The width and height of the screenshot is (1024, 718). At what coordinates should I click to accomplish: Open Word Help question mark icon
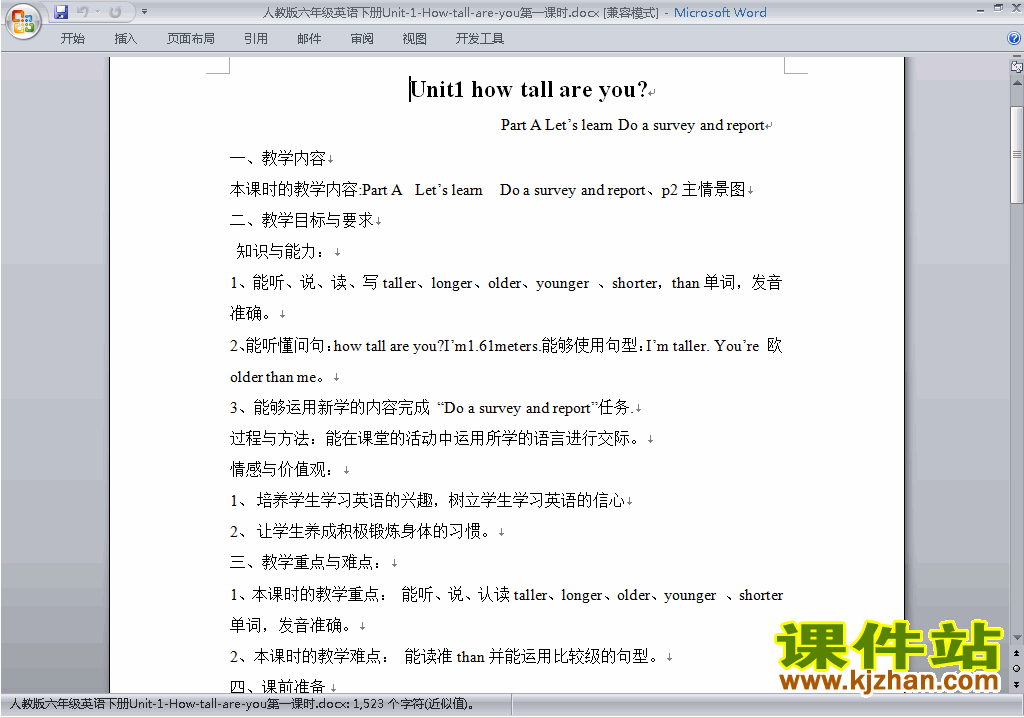(1014, 39)
